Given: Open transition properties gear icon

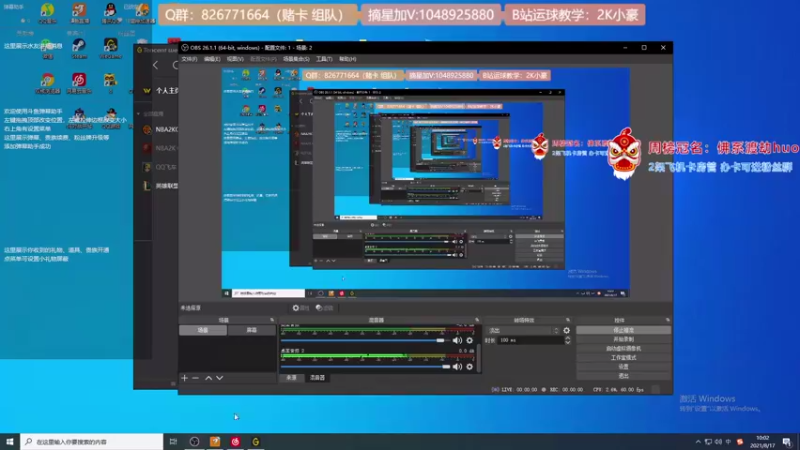Looking at the screenshot, I should point(566,331).
